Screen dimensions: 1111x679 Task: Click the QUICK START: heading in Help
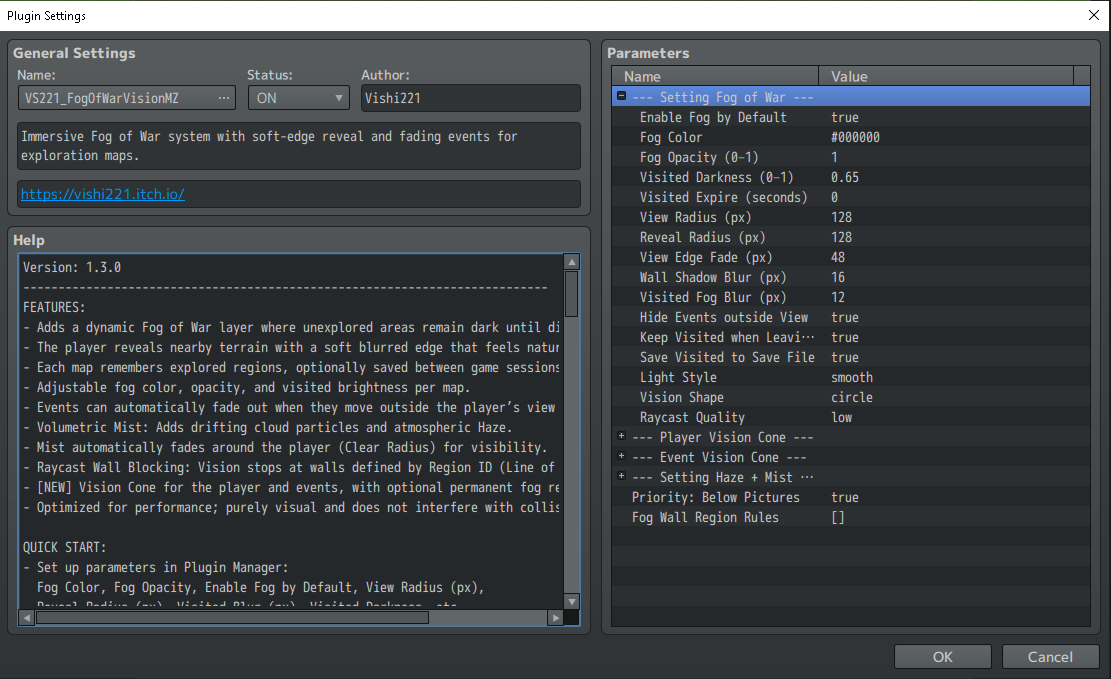tap(64, 547)
